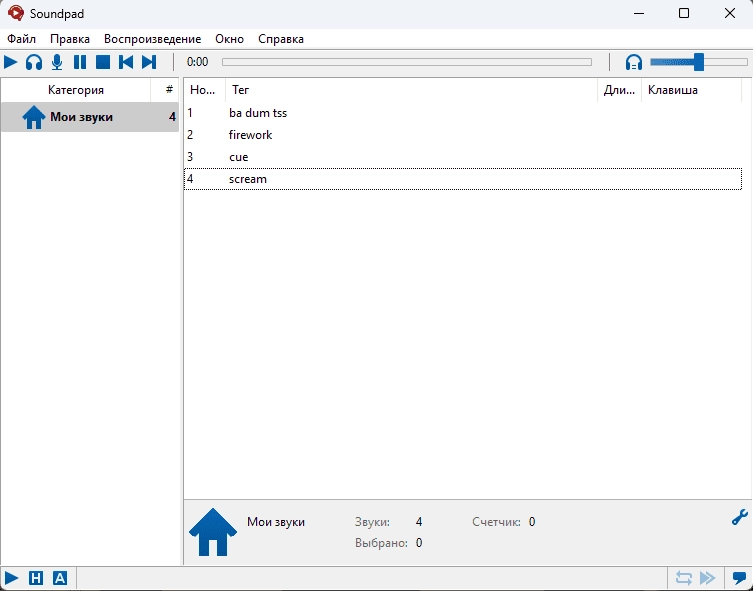Click the Счетчик: counter label
753x591 pixels.
coord(496,522)
